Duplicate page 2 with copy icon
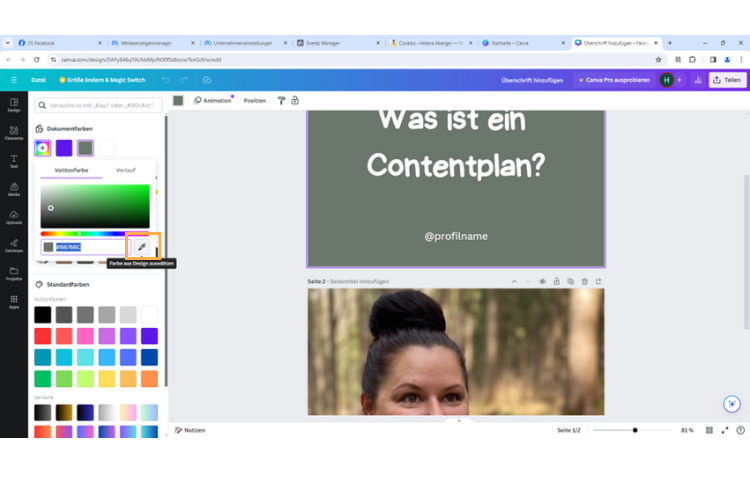The width and height of the screenshot is (750, 500). click(x=571, y=281)
